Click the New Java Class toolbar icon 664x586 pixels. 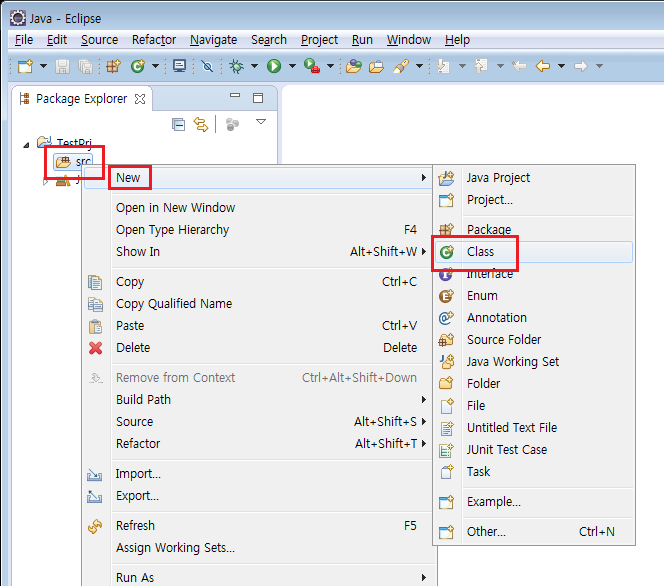(138, 66)
